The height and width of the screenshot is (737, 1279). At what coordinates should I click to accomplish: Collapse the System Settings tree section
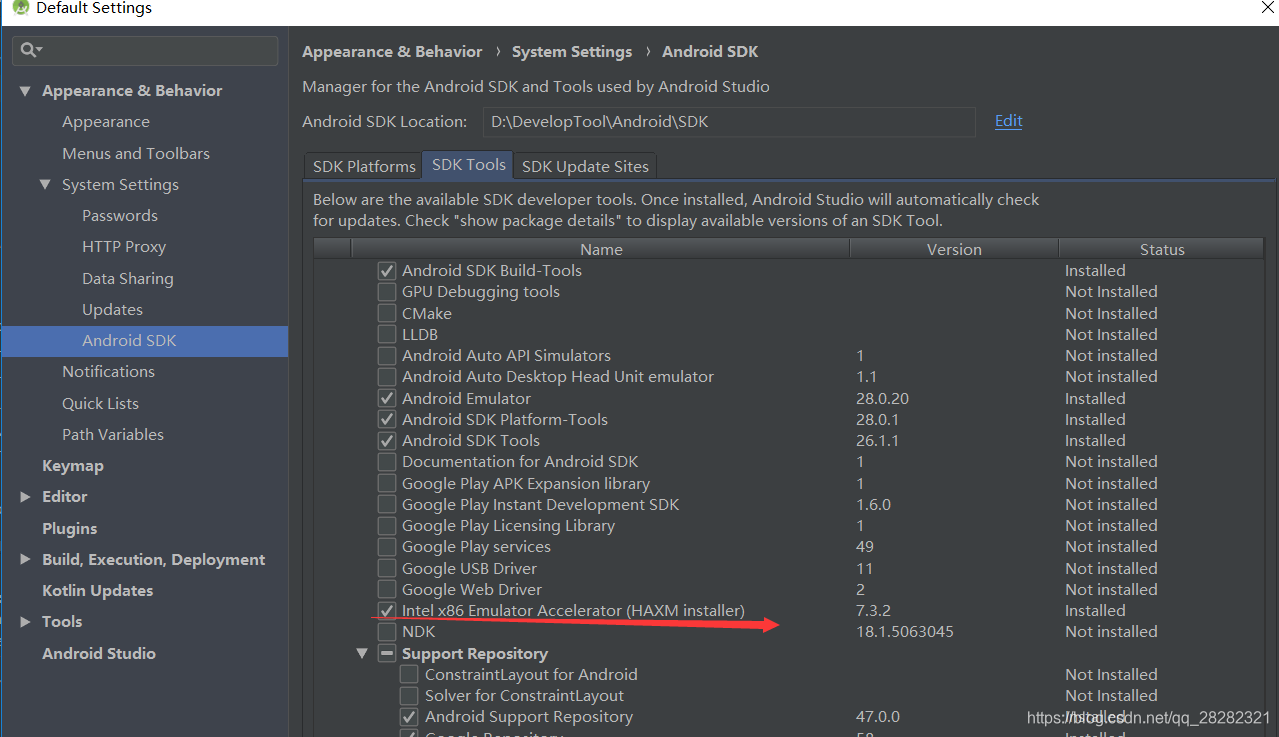[44, 184]
